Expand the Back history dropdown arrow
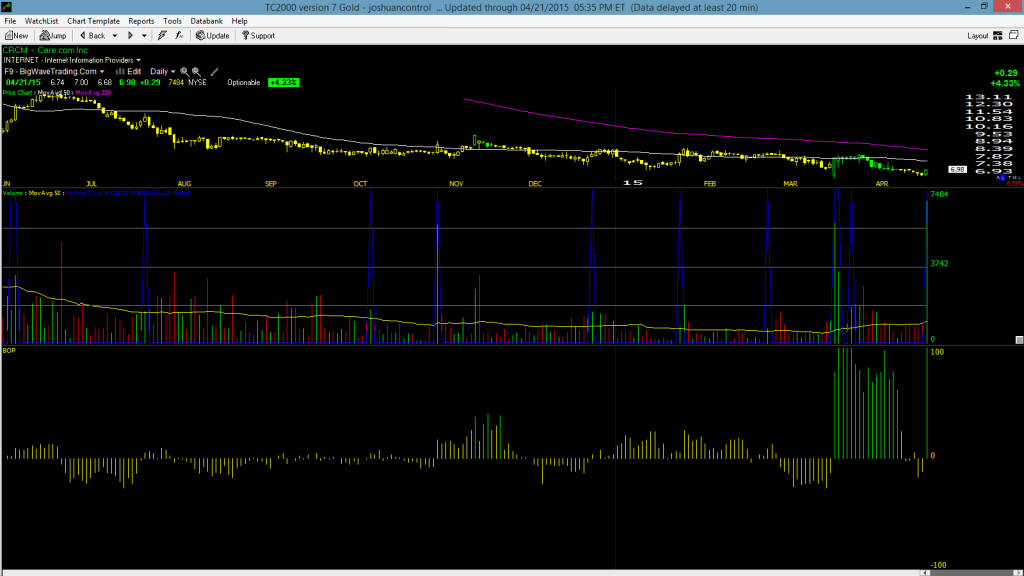 pyautogui.click(x=114, y=36)
